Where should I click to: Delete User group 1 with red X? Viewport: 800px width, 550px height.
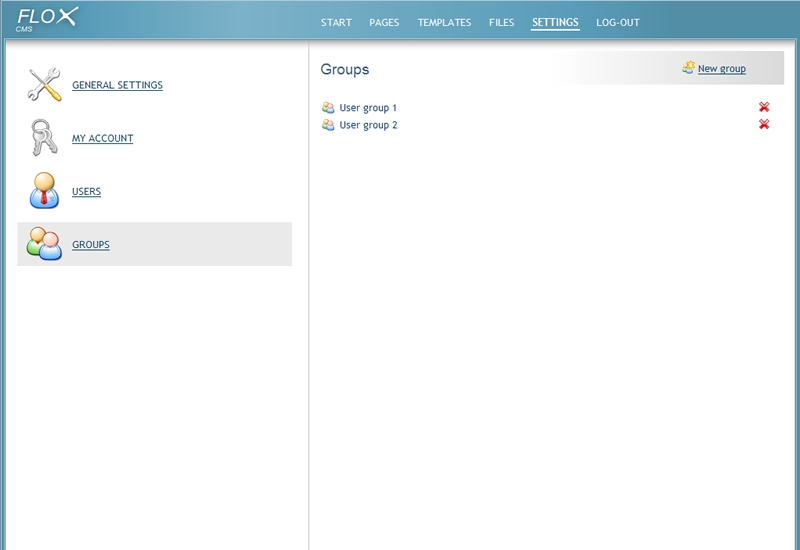(x=764, y=107)
